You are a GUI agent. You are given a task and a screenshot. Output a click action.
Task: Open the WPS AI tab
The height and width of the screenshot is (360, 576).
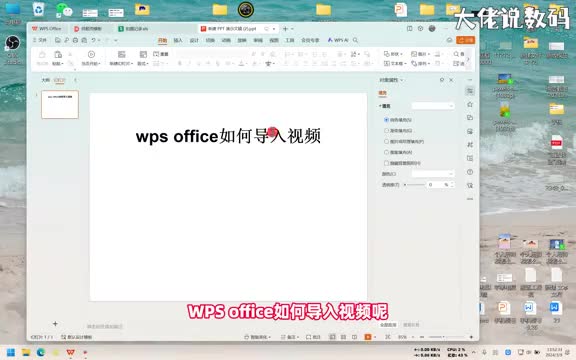338,40
